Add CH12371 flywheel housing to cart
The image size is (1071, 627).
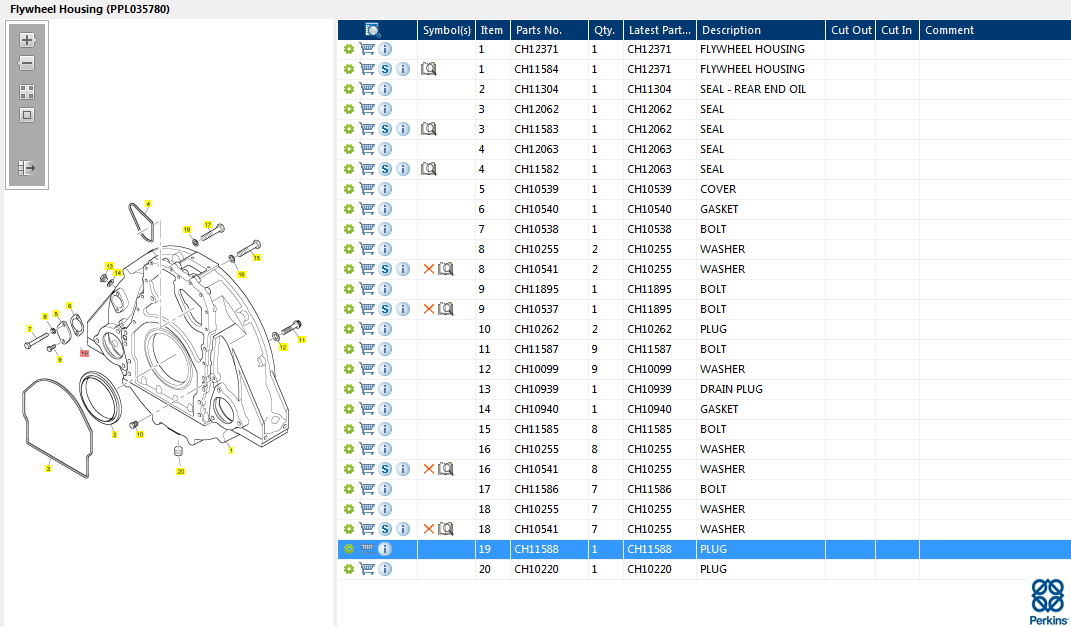367,49
